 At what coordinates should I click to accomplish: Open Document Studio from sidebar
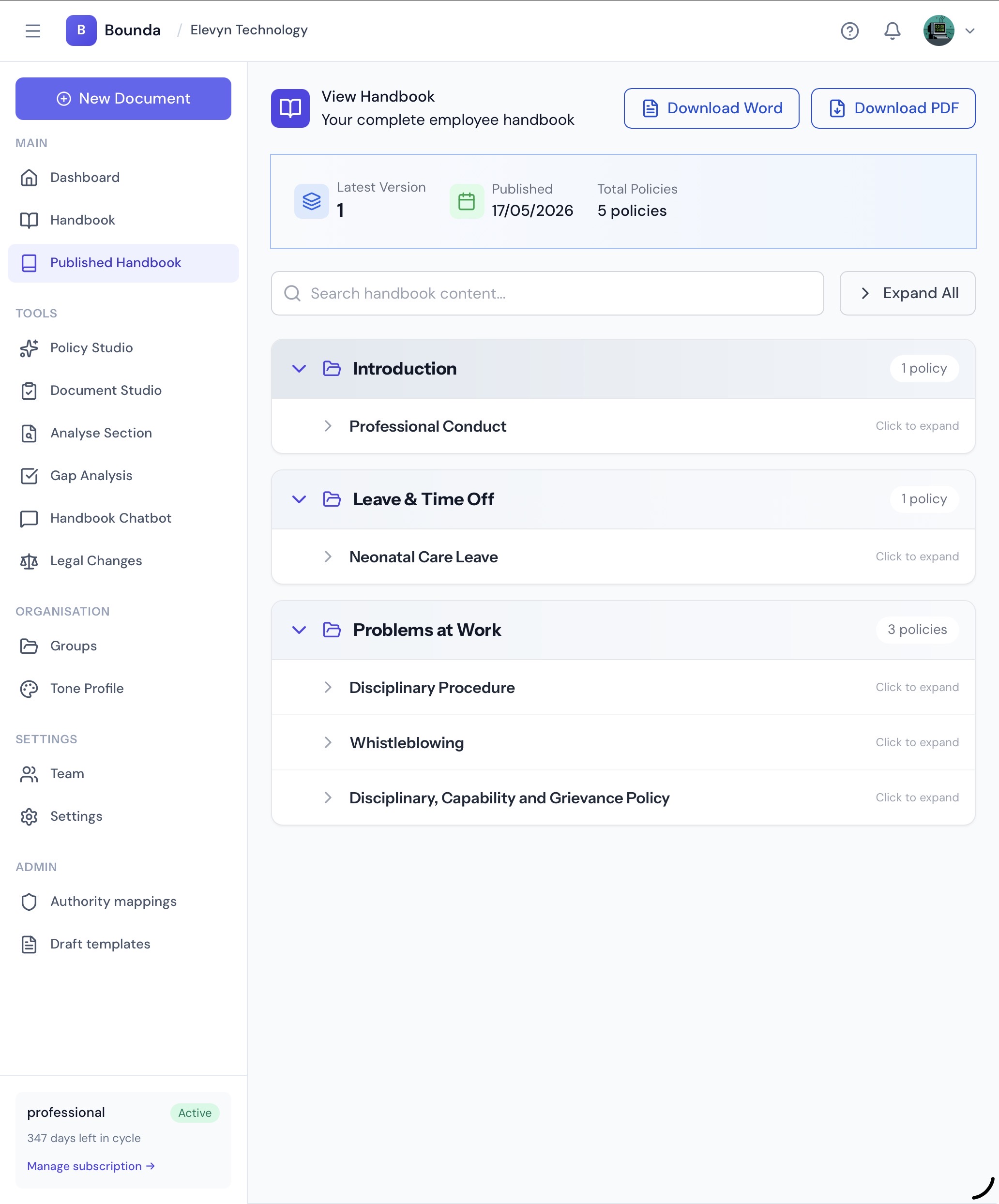point(123,391)
